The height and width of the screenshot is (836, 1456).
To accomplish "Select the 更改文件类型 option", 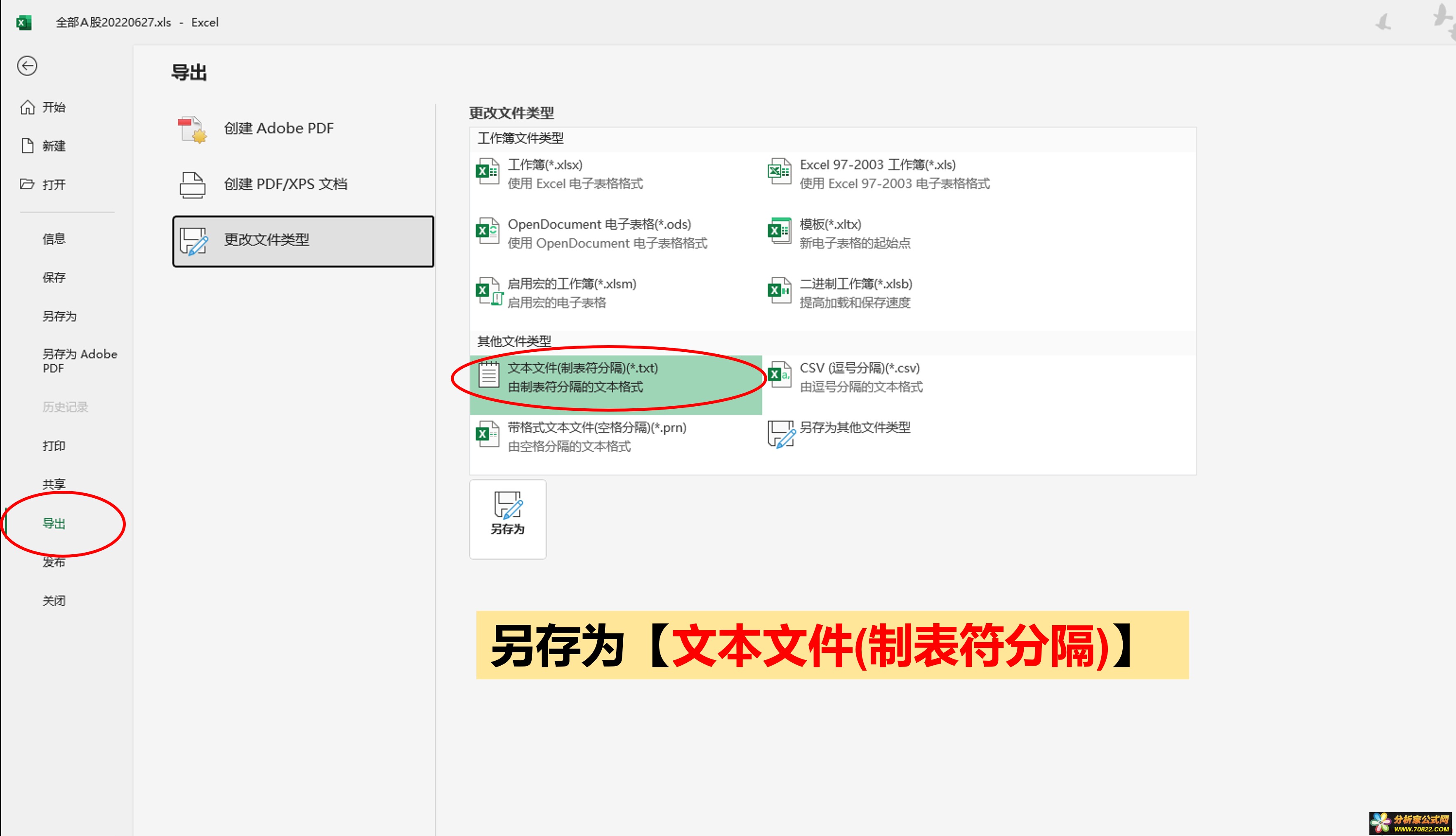I will pyautogui.click(x=303, y=241).
